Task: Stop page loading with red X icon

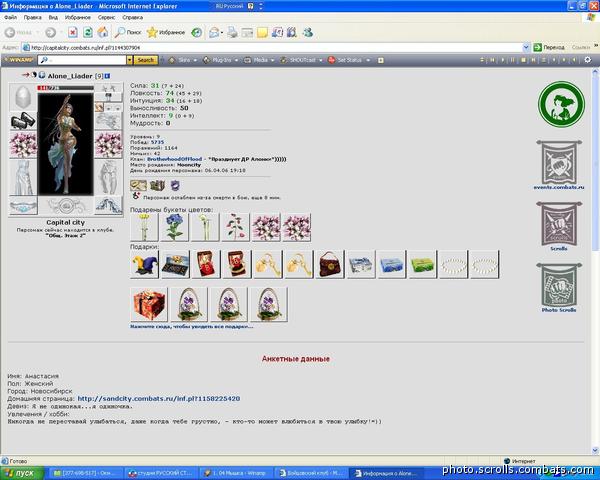Action: click(73, 33)
